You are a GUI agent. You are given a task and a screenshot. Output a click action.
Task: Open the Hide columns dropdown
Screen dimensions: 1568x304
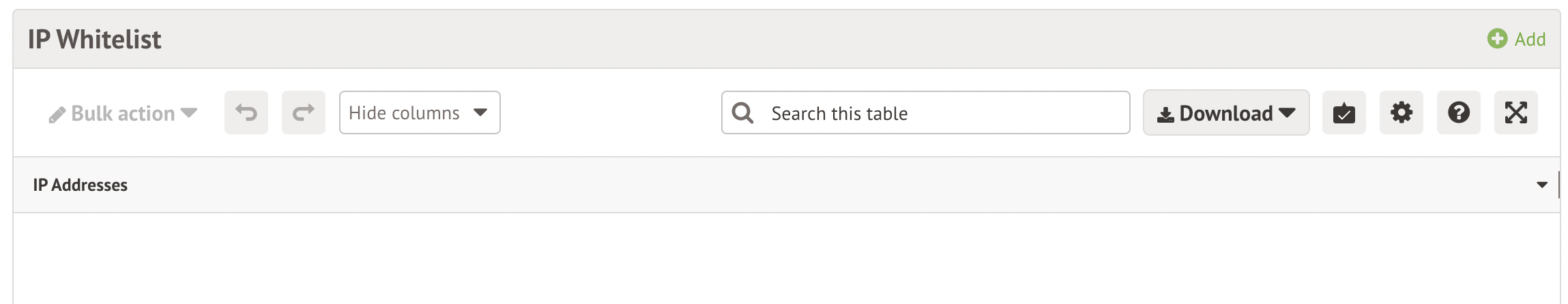[404, 112]
